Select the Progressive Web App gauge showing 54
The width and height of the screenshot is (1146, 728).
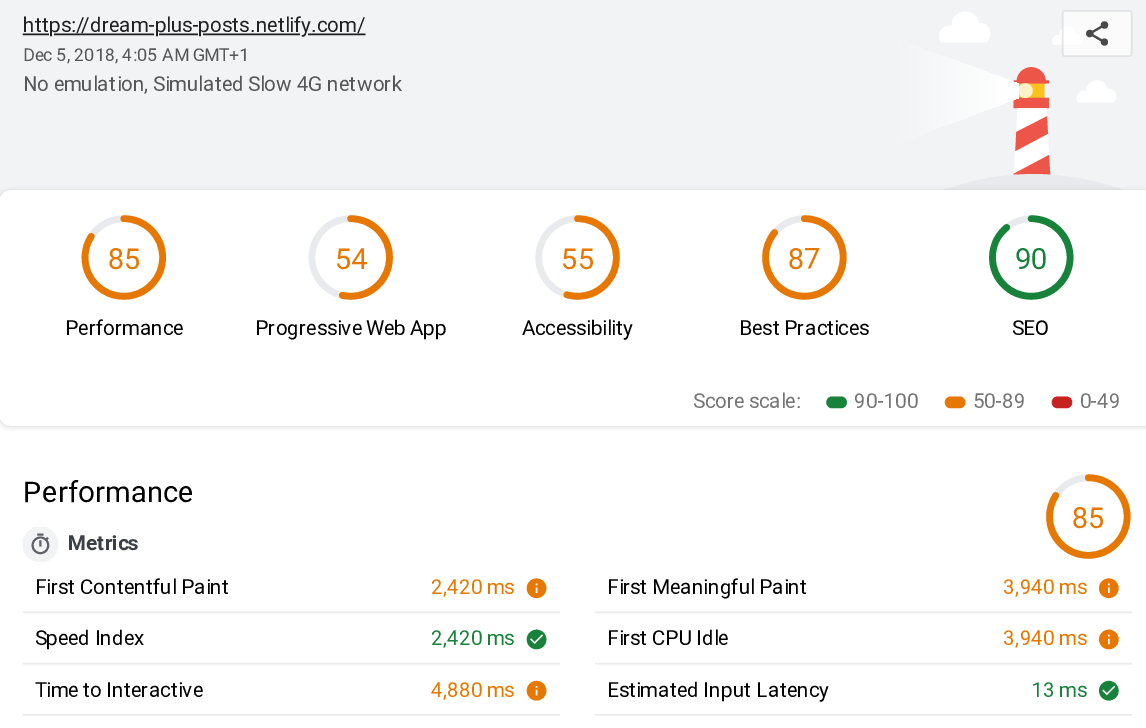[351, 259]
